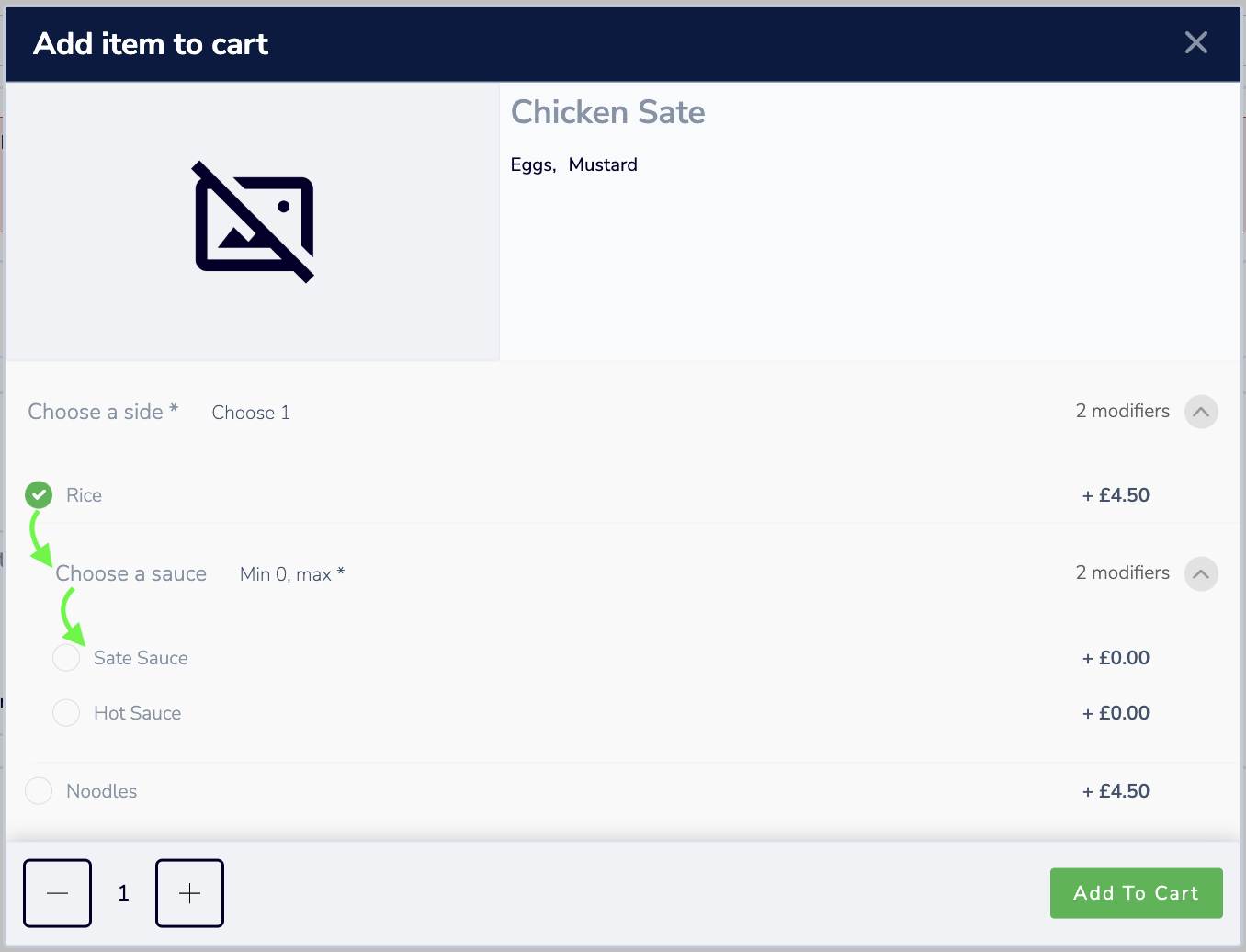Click the Noodles + £4.50 price

click(1116, 791)
